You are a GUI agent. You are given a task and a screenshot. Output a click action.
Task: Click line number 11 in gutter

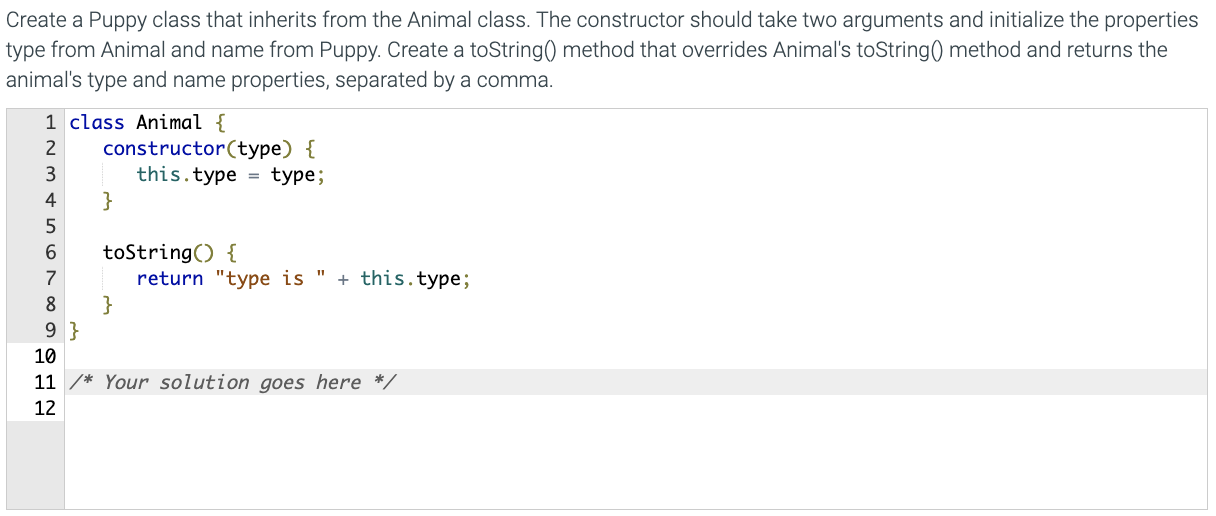pyautogui.click(x=45, y=382)
